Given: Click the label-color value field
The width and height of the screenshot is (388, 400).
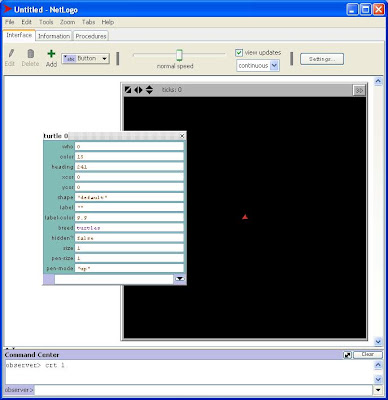Looking at the screenshot, I should pos(129,217).
